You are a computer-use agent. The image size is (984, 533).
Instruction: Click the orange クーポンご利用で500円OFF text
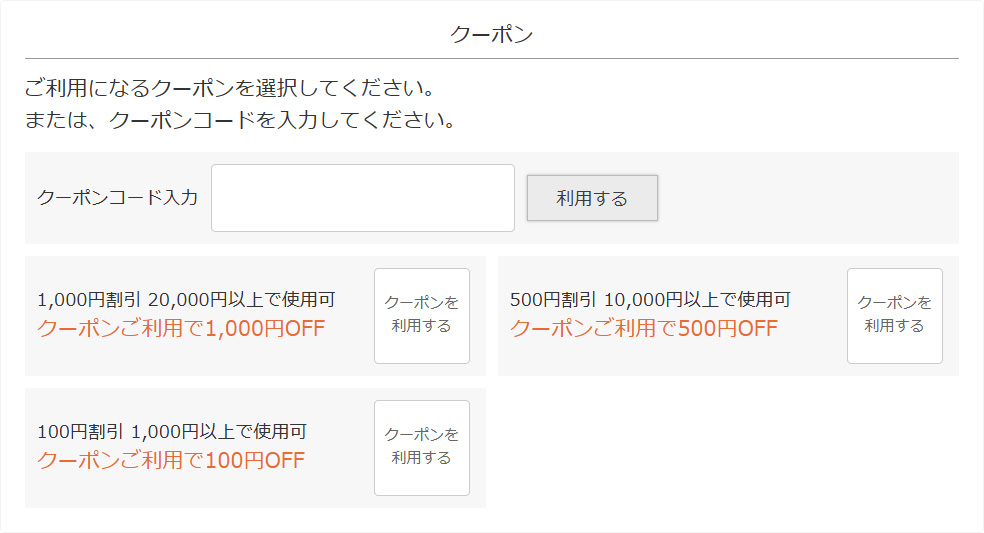[x=643, y=329]
